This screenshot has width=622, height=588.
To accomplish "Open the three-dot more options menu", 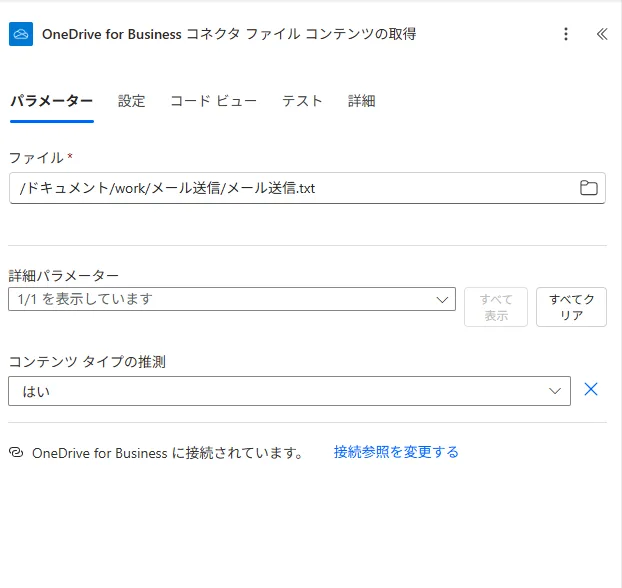I will point(566,34).
